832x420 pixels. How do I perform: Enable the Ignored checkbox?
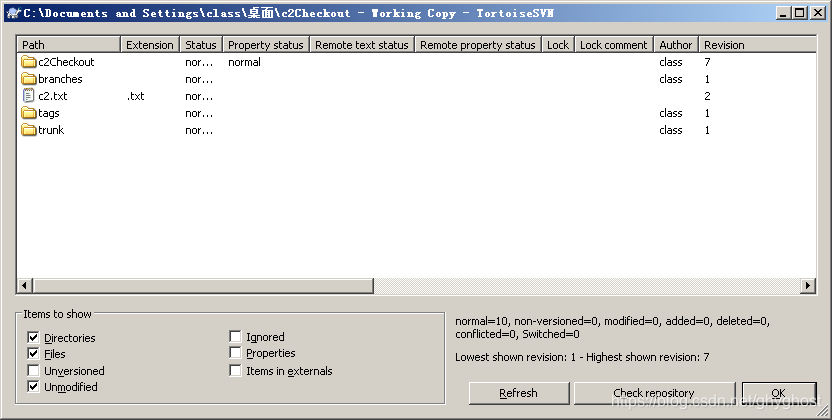tap(236, 337)
